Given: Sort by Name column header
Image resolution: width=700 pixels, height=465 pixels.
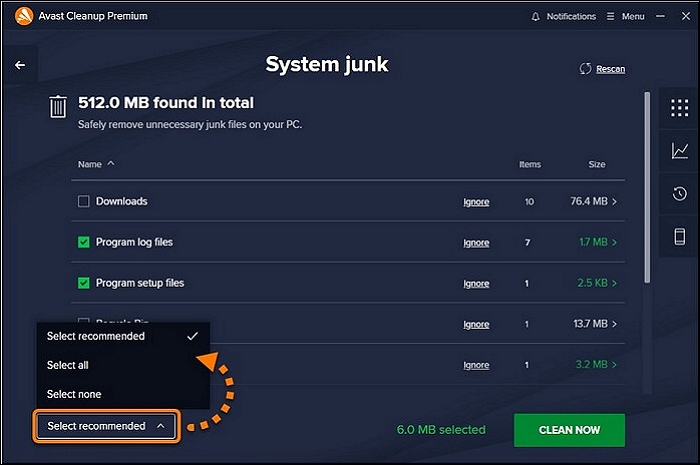Looking at the screenshot, I should [x=96, y=164].
